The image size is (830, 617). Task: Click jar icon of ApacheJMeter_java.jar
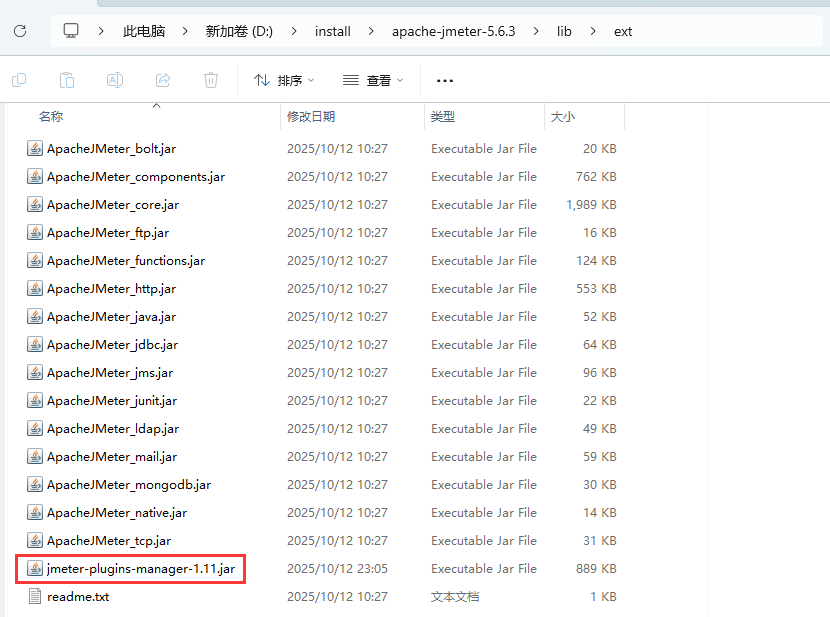pyautogui.click(x=35, y=317)
